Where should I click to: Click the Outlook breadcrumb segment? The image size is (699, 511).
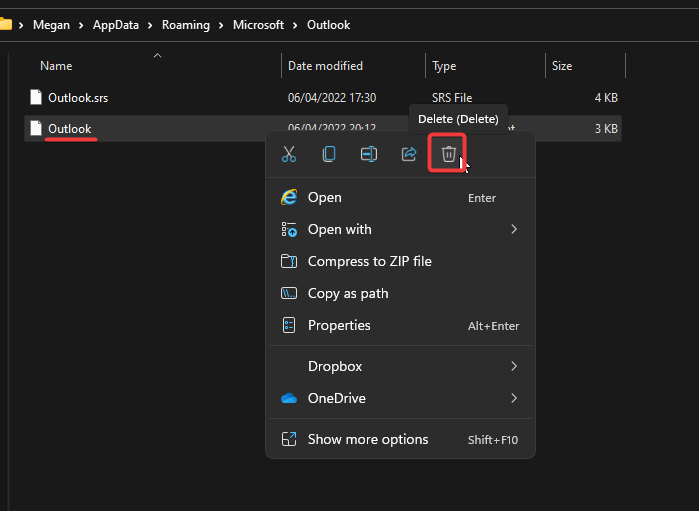pos(329,25)
